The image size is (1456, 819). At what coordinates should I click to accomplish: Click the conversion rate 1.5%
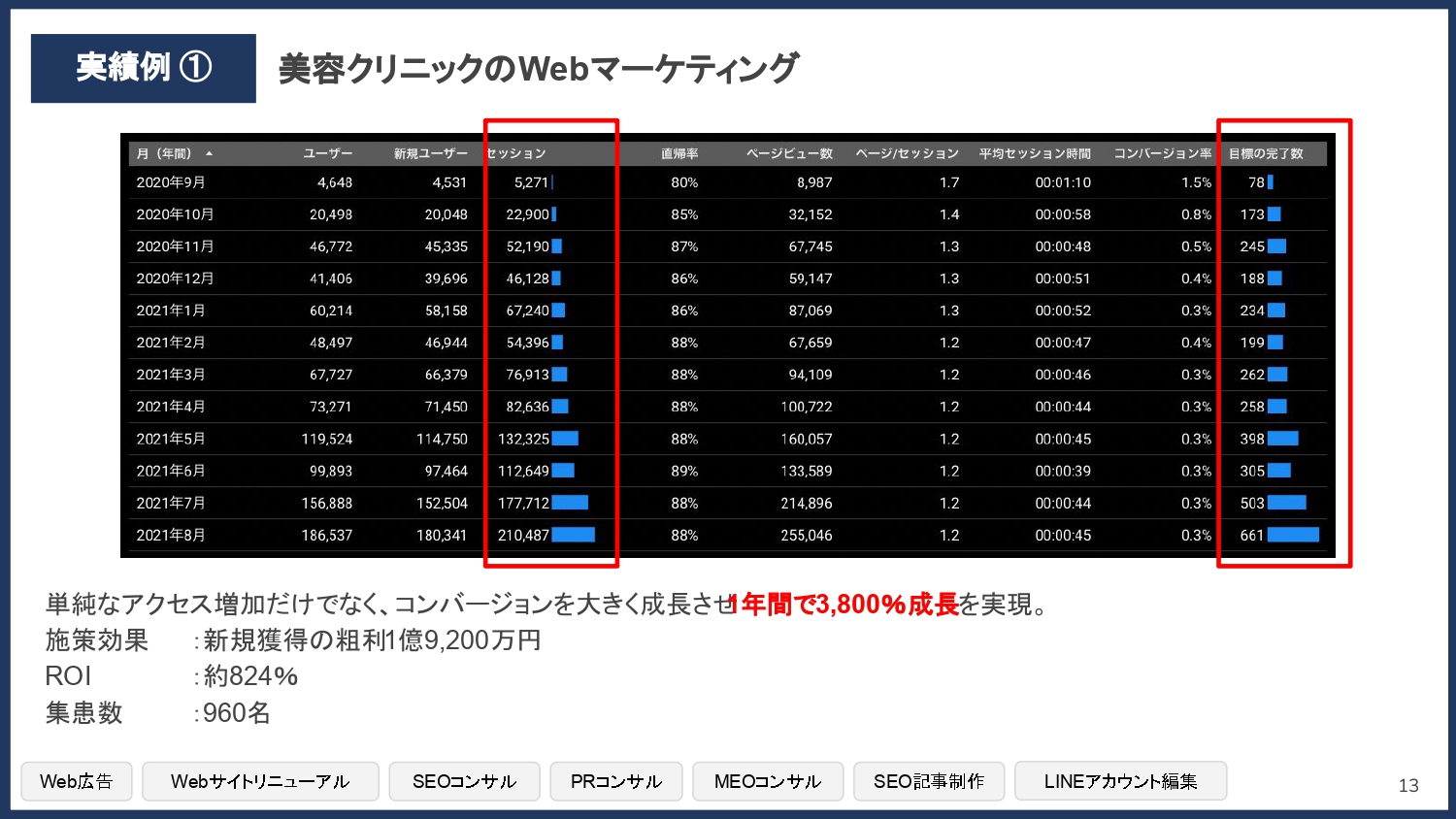point(1197,182)
